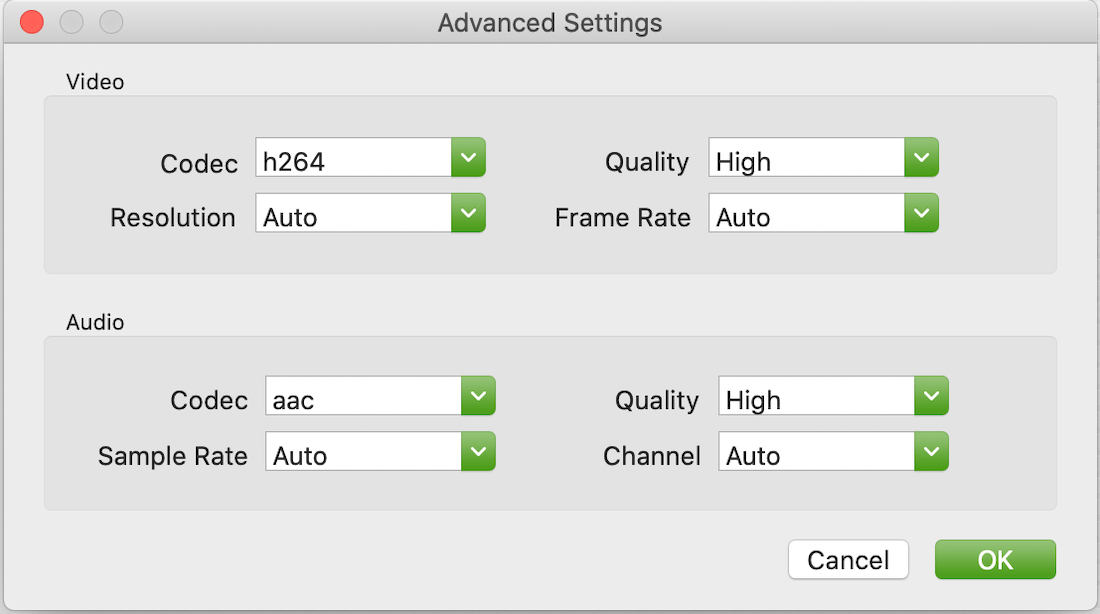The width and height of the screenshot is (1100, 614).
Task: Select the Auto frame rate field
Action: 806,214
